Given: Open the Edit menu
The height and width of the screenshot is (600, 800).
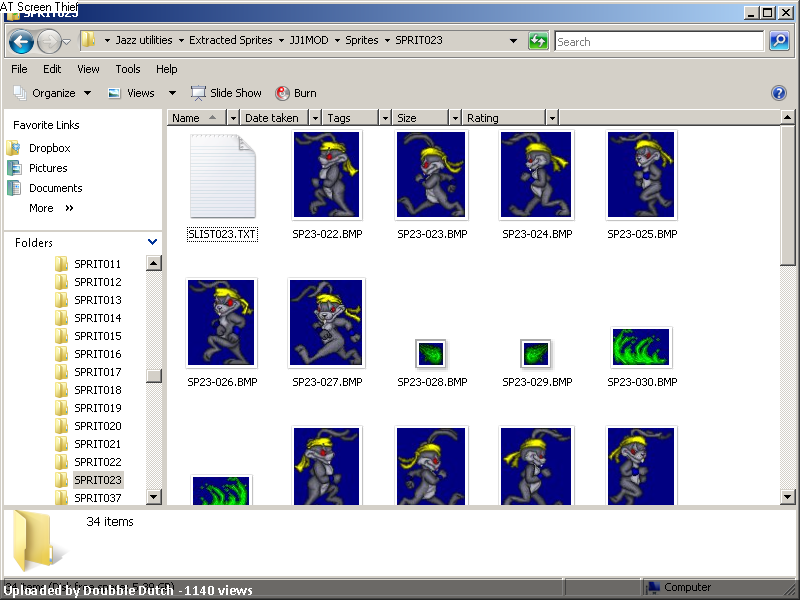Looking at the screenshot, I should pos(52,69).
